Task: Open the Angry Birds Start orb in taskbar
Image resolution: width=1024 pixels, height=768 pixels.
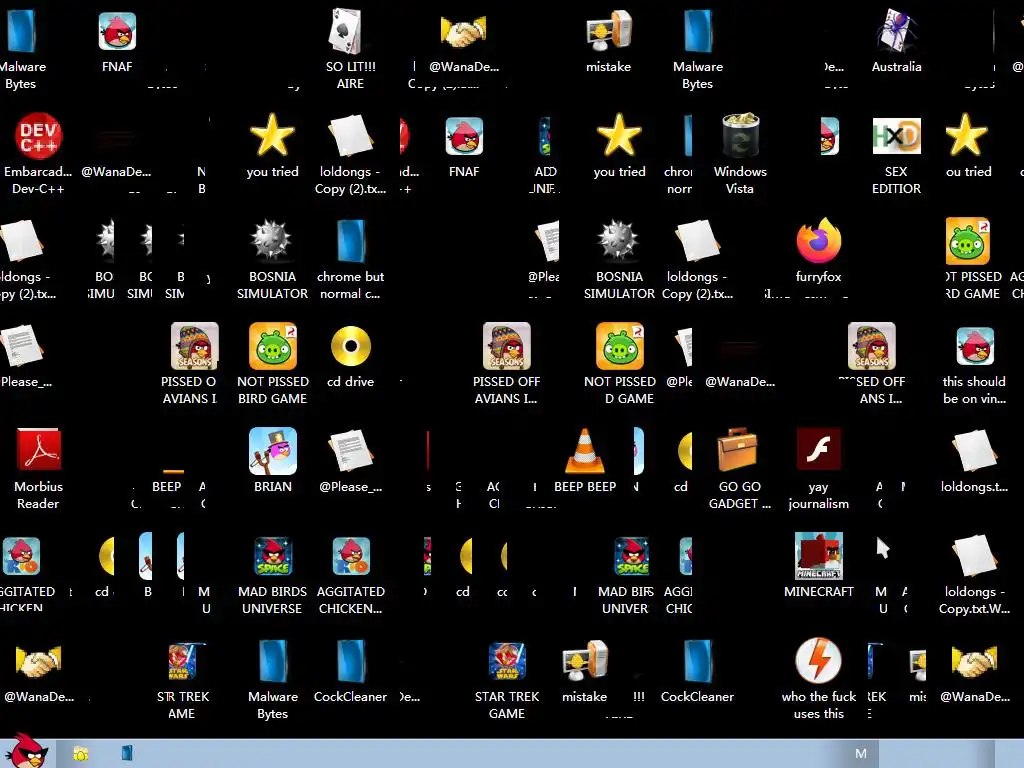Action: tap(26, 751)
